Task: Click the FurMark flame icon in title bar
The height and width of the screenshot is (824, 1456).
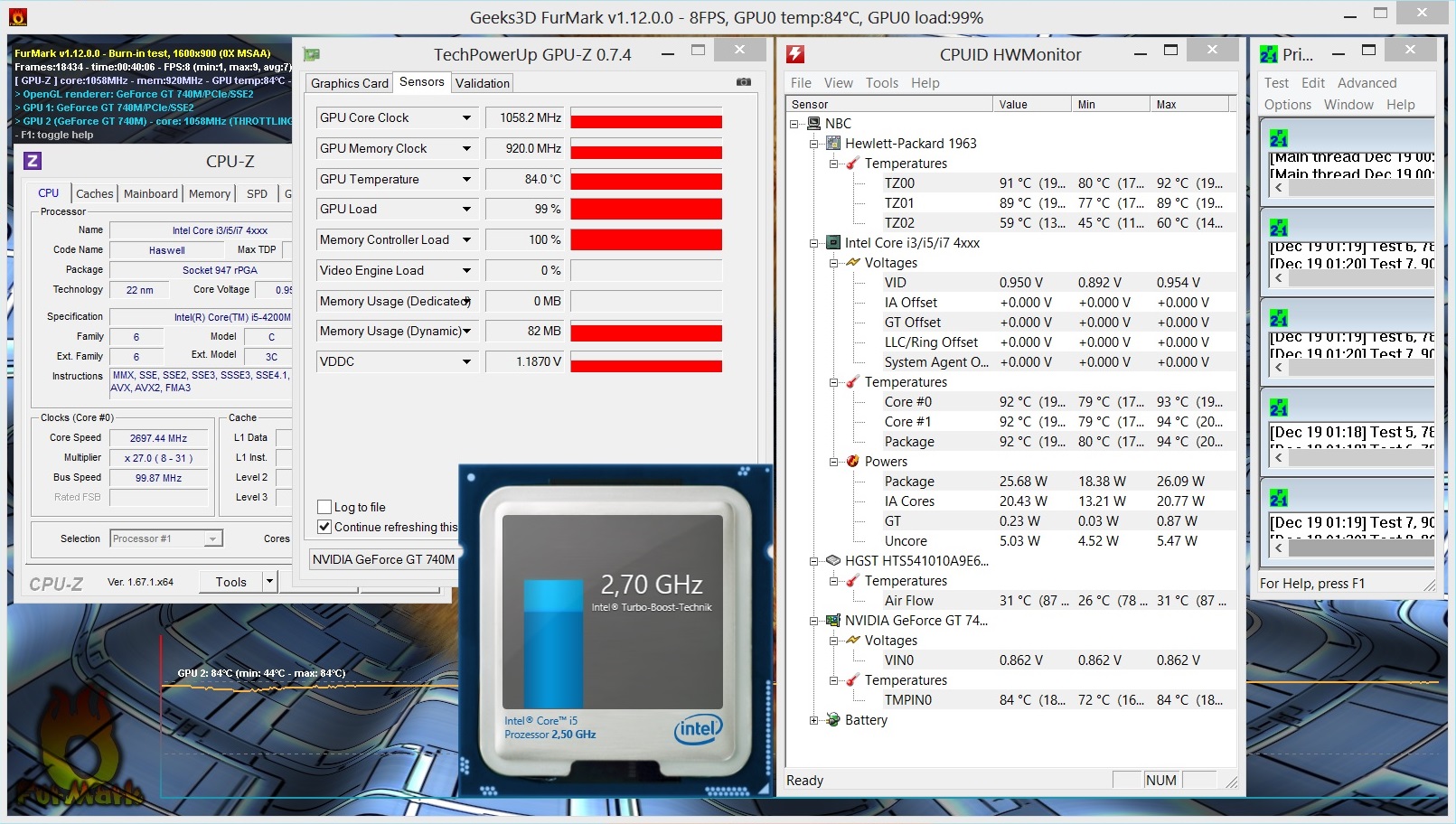Action: click(17, 17)
